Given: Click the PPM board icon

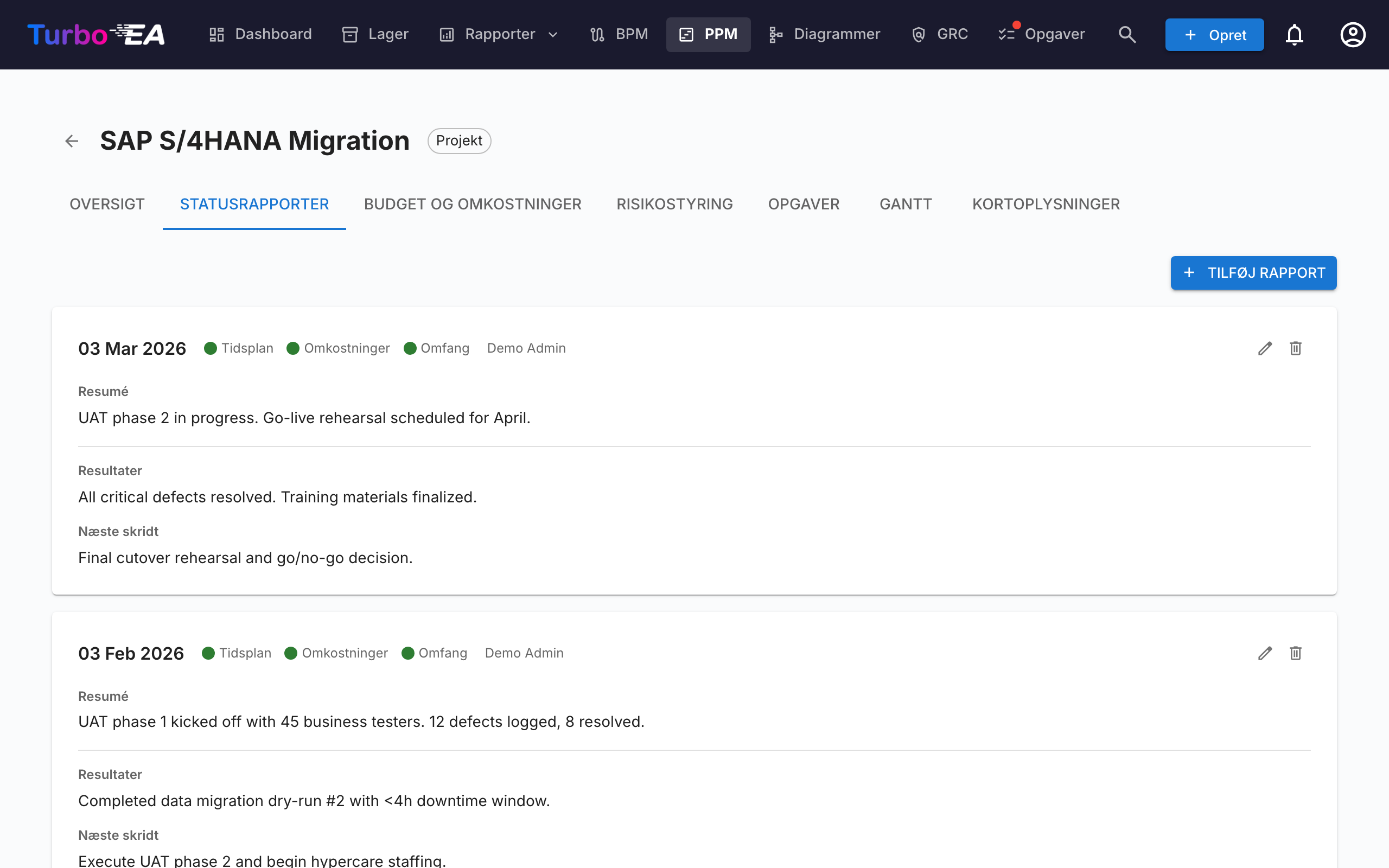Looking at the screenshot, I should pyautogui.click(x=686, y=34).
